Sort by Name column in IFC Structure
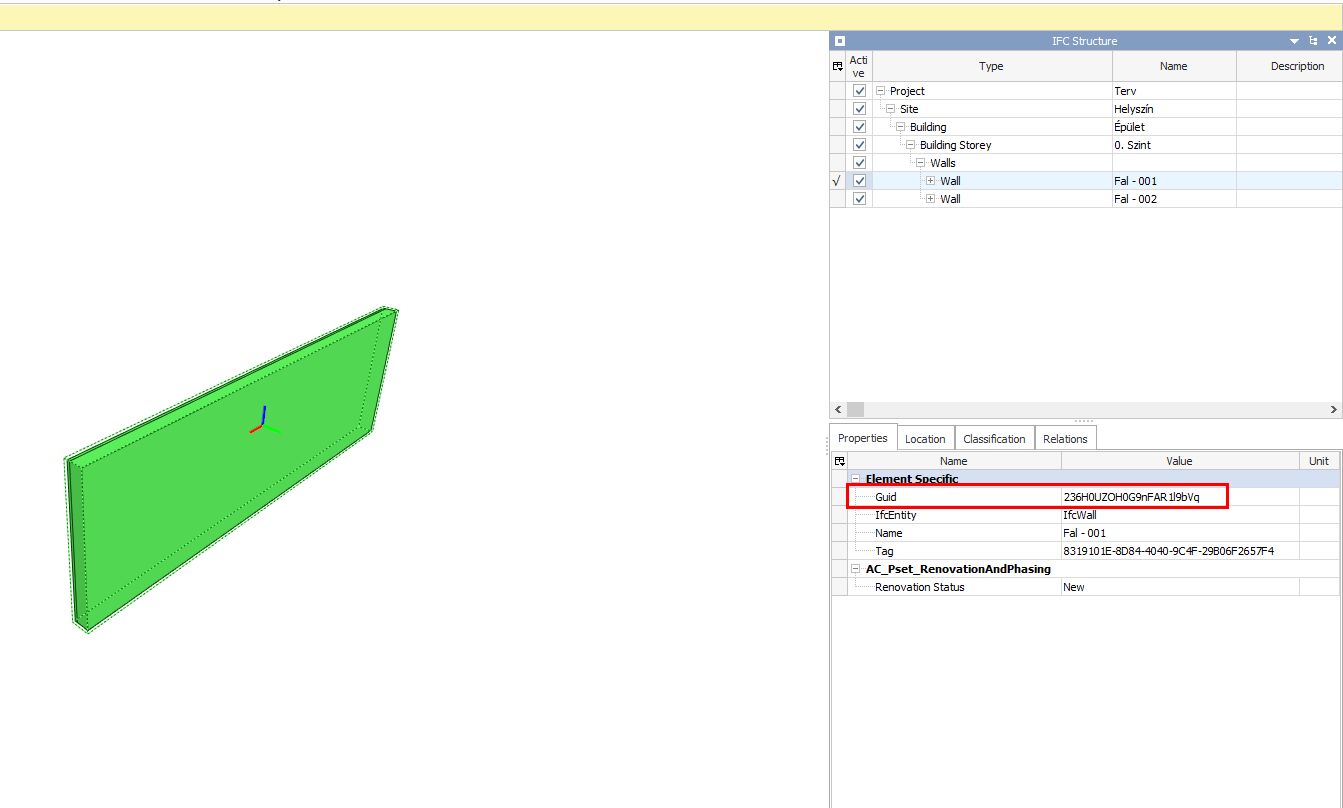Image resolution: width=1343 pixels, height=808 pixels. tap(1174, 66)
